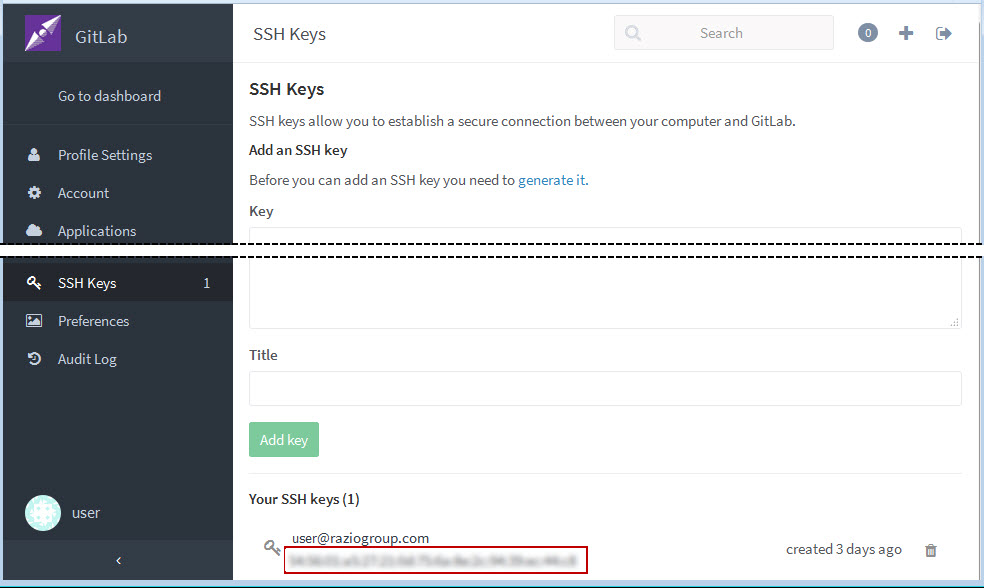Image resolution: width=984 pixels, height=588 pixels.
Task: Open Profile Settings in sidebar
Action: (104, 155)
